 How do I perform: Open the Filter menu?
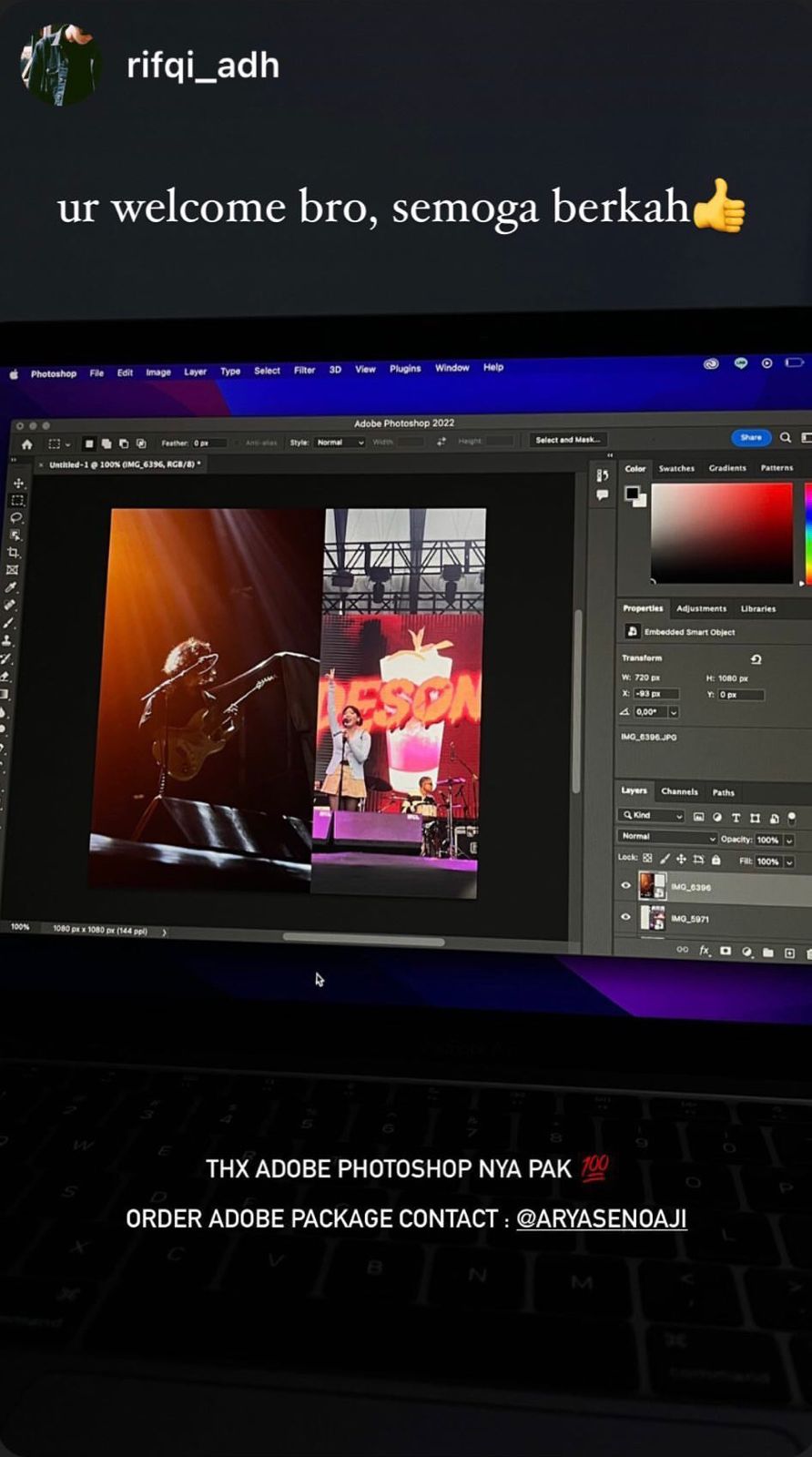click(x=304, y=371)
